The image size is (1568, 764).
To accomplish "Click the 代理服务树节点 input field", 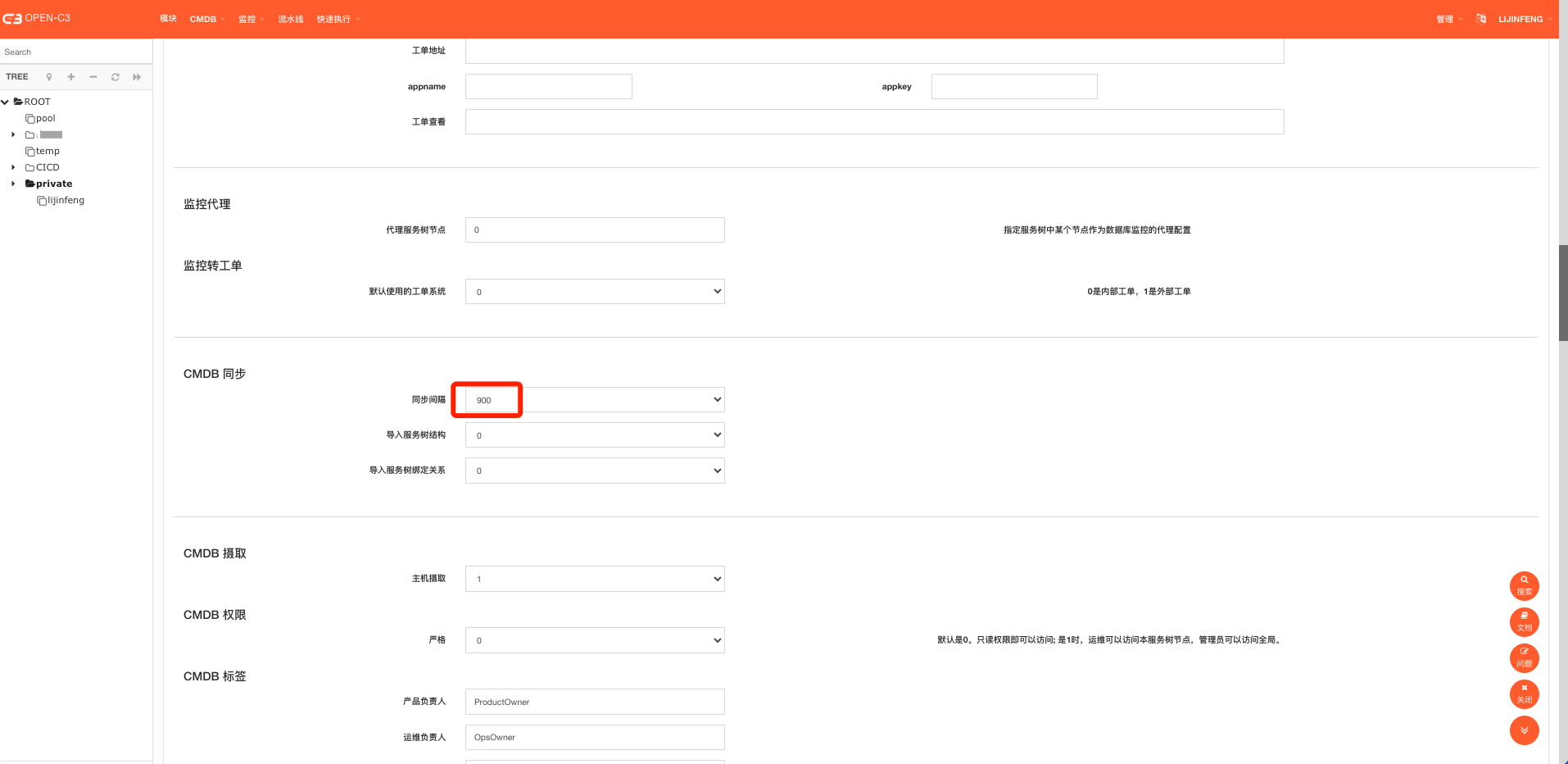I will pos(595,230).
